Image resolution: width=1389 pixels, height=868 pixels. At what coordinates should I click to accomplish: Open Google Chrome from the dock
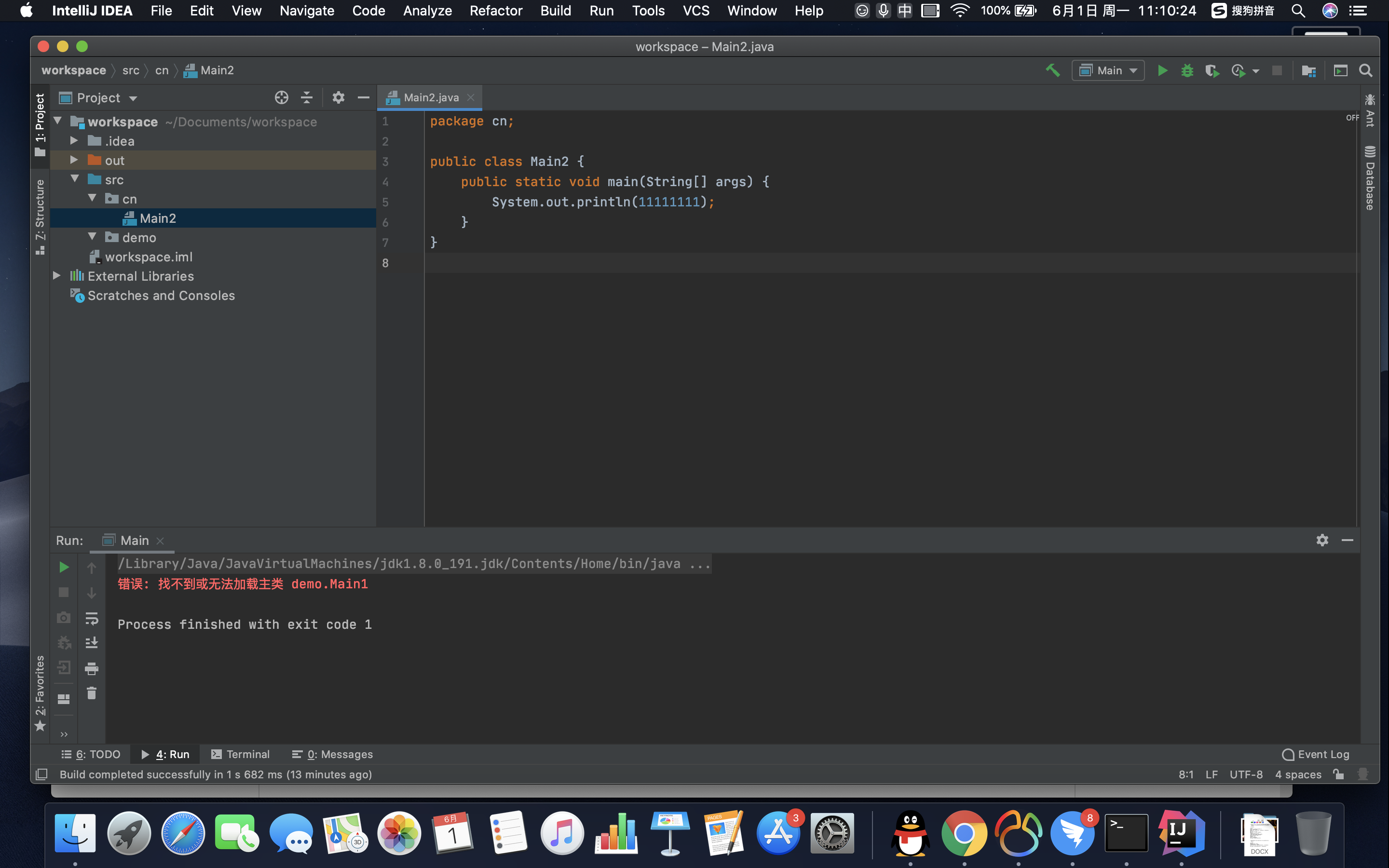click(x=964, y=832)
